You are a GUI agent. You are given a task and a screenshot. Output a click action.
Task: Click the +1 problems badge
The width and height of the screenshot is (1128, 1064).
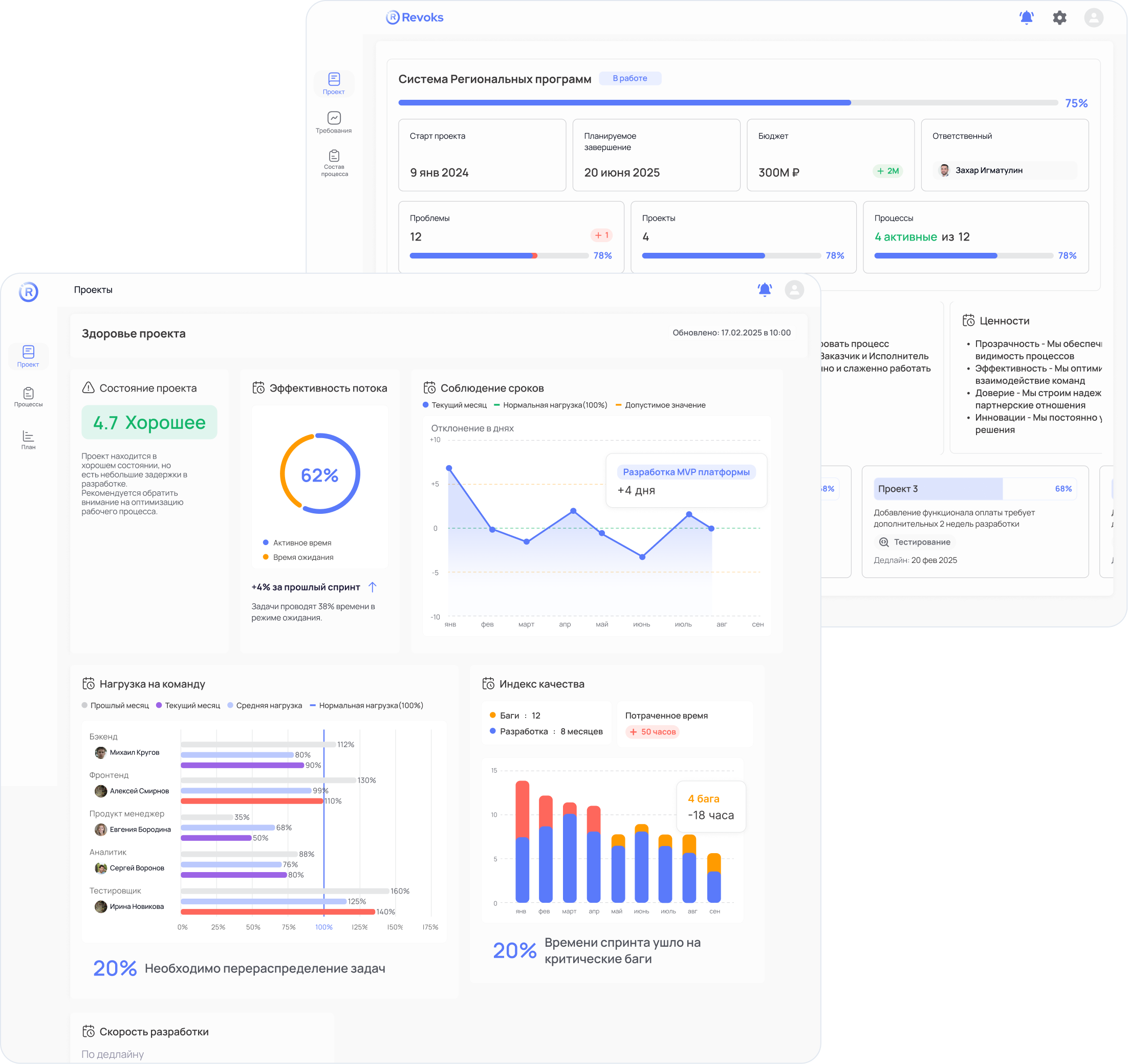pos(601,235)
